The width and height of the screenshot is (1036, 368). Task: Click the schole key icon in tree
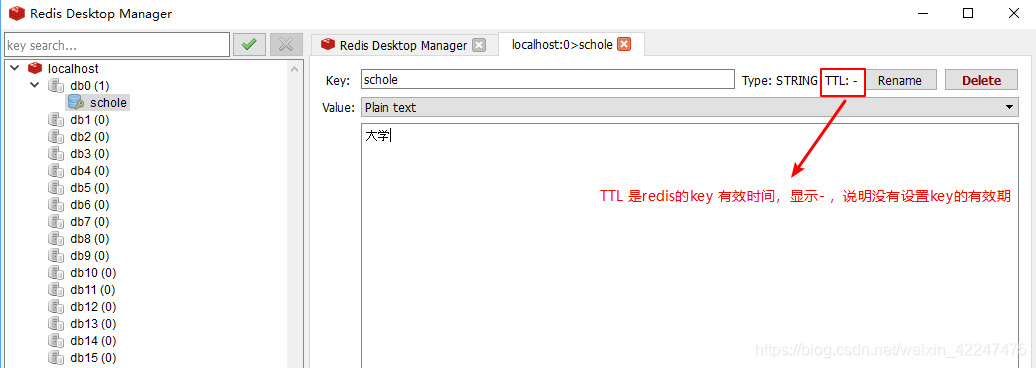click(x=76, y=102)
